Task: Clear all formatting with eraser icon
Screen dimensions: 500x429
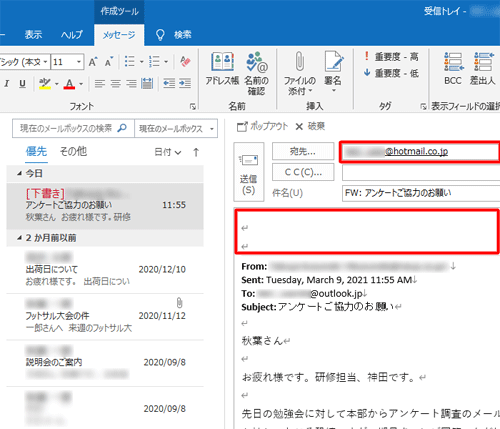Action: click(x=185, y=62)
